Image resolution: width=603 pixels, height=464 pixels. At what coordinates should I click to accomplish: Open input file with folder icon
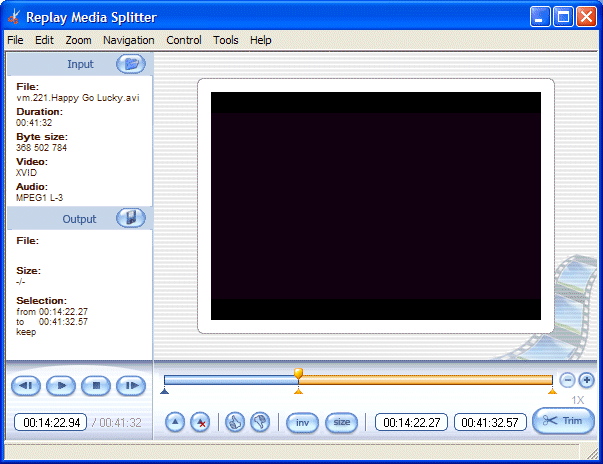click(131, 64)
